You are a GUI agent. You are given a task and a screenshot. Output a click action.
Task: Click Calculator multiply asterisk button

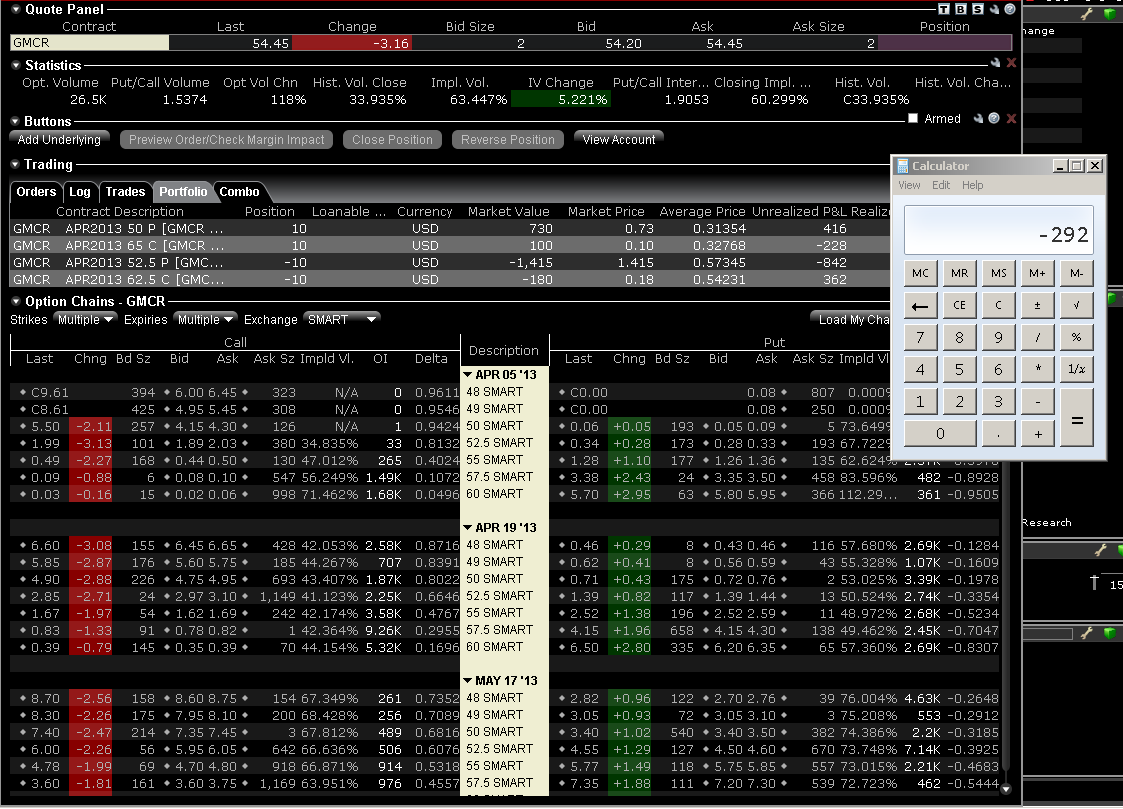(1037, 369)
